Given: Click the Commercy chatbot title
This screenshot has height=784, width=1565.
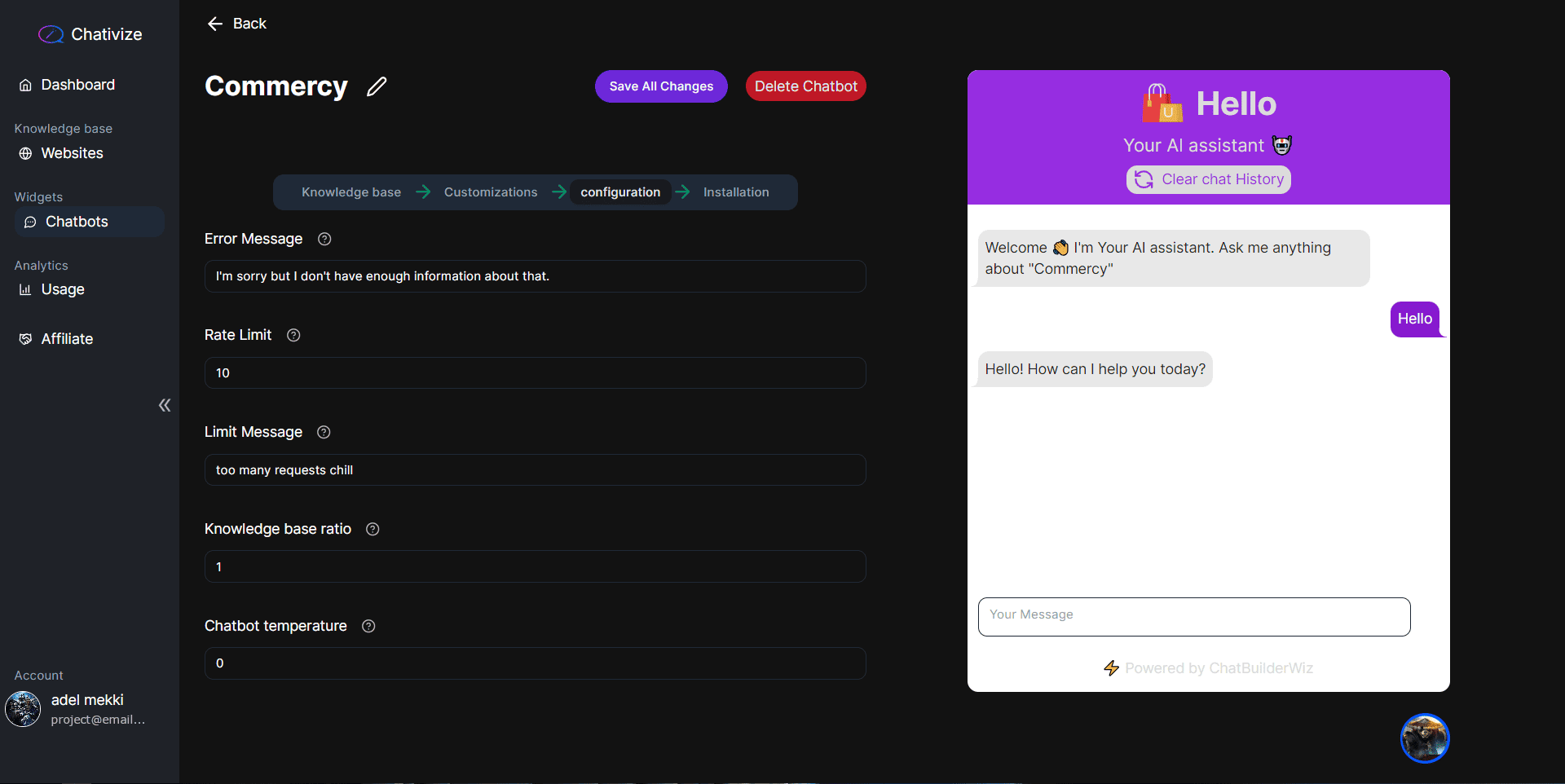Looking at the screenshot, I should pyautogui.click(x=276, y=86).
